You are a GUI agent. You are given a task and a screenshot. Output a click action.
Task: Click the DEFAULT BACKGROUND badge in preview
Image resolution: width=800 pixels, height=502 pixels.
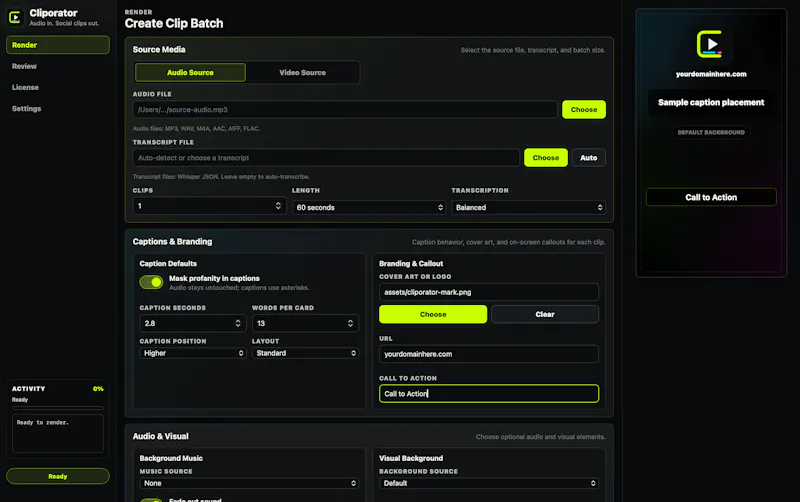coord(711,132)
